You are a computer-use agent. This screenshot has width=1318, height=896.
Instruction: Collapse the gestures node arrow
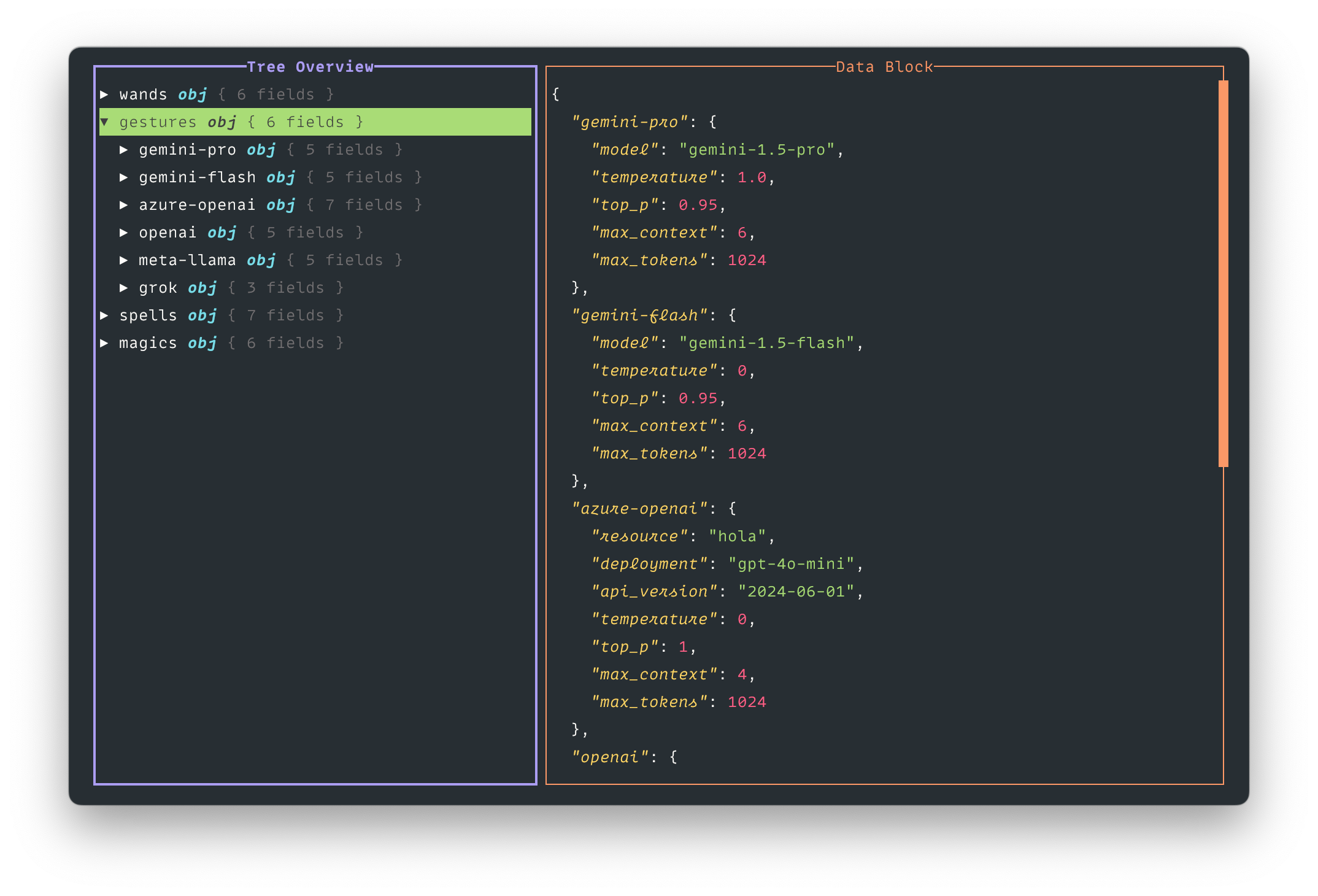(x=104, y=122)
